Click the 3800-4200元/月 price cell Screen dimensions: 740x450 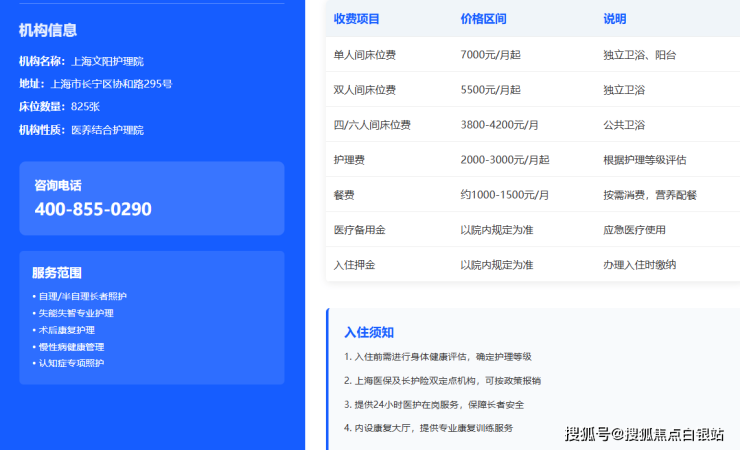499,125
